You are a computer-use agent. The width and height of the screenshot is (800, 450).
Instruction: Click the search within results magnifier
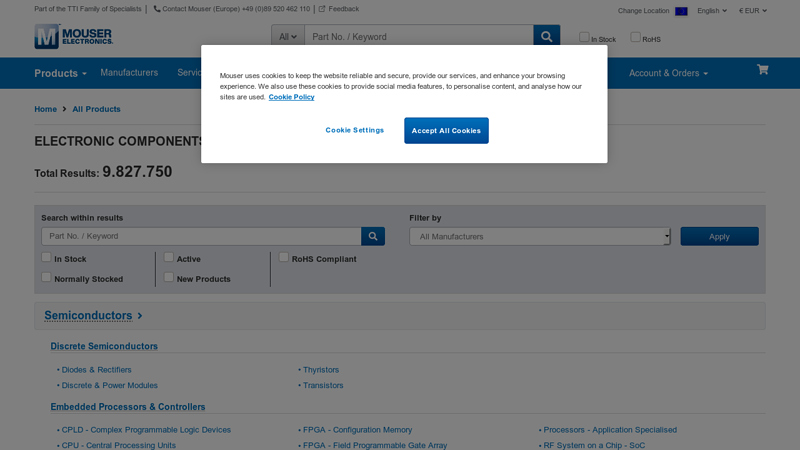click(373, 236)
